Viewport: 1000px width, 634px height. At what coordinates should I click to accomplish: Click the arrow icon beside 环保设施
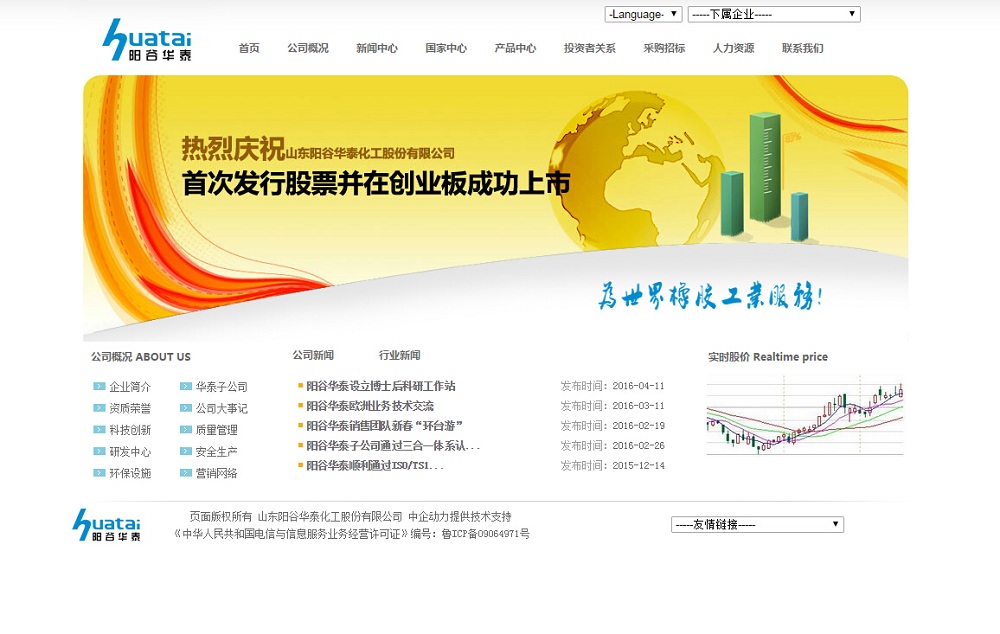tap(99, 473)
